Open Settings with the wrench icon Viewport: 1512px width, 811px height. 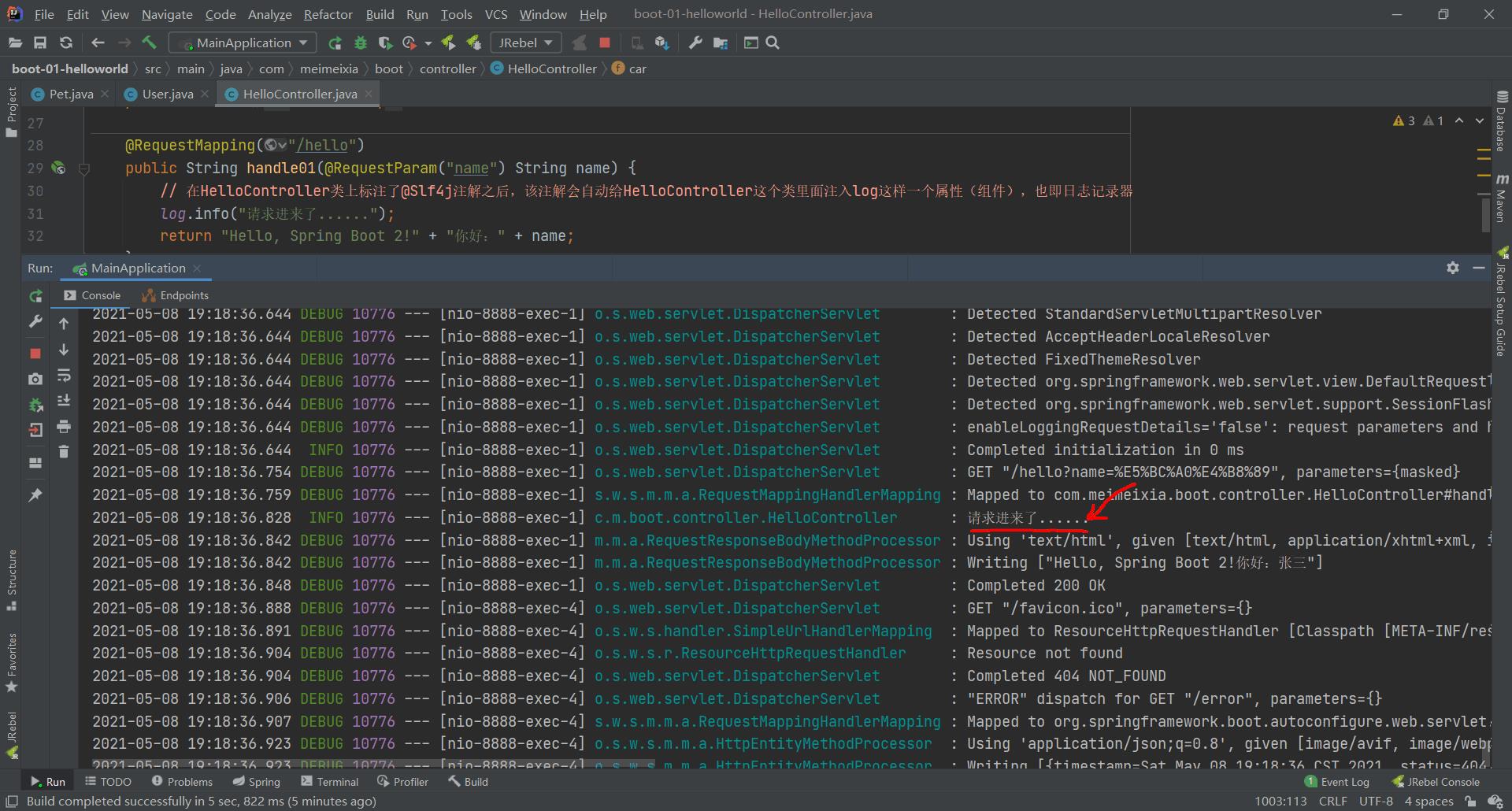(695, 43)
